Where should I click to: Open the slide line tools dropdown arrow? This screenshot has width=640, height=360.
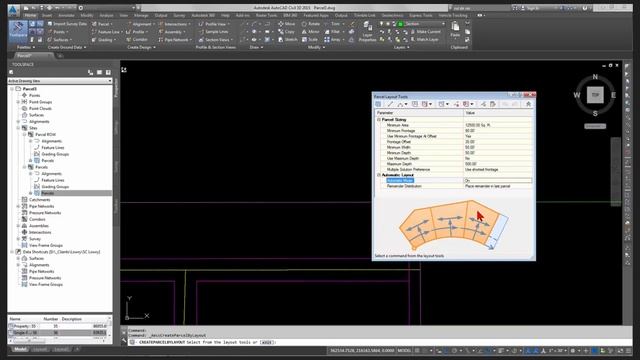coord(431,104)
